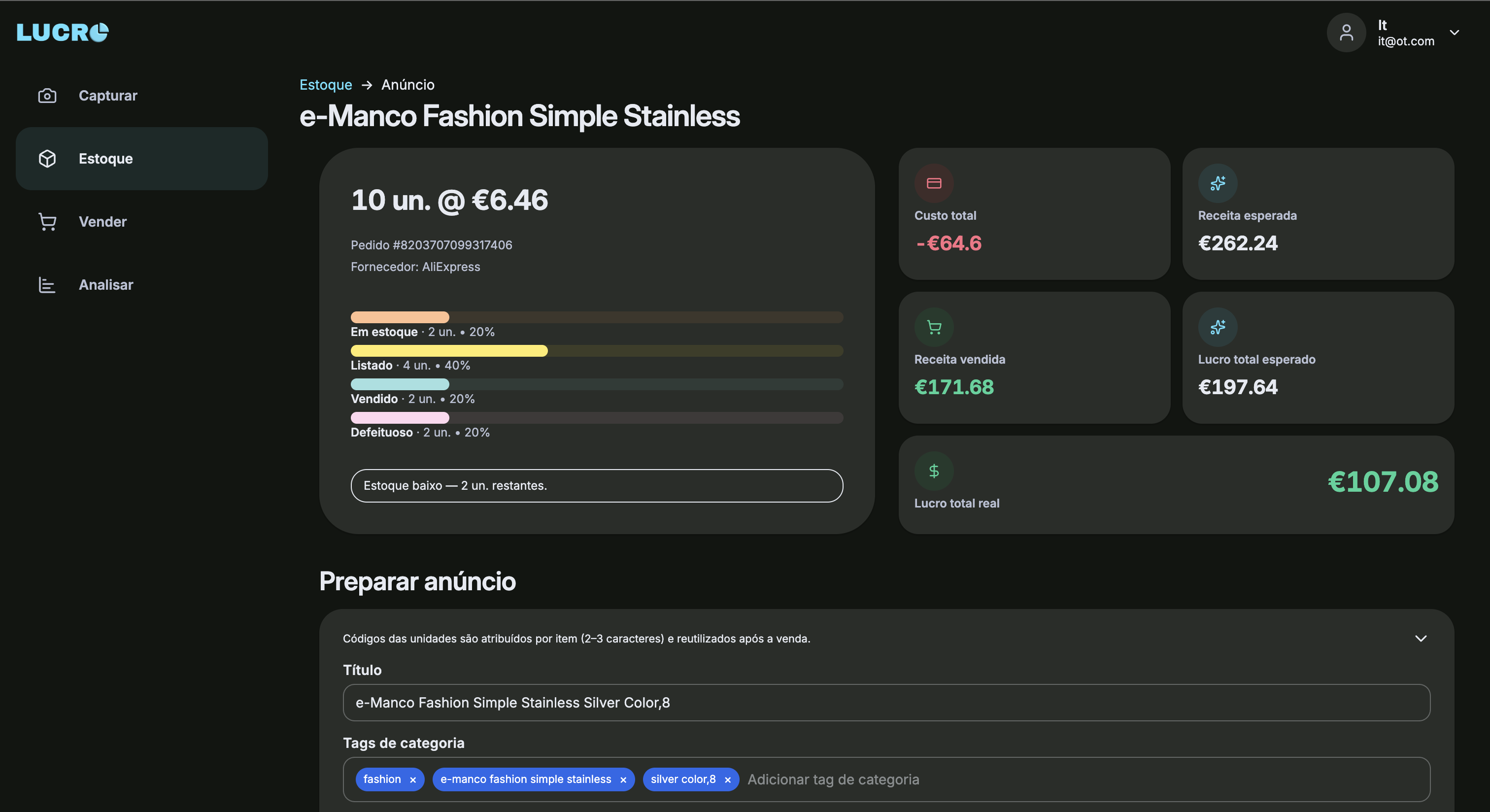1490x812 pixels.
Task: Open the account dropdown chevron
Action: pyautogui.click(x=1454, y=33)
